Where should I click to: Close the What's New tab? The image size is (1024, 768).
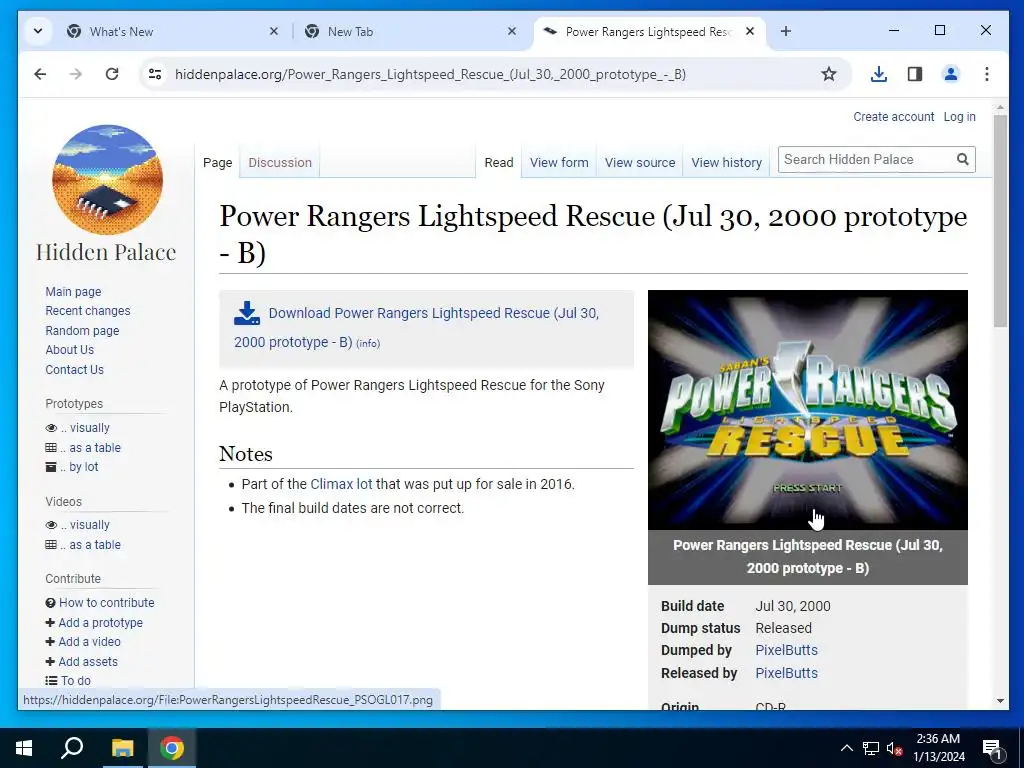tap(274, 31)
